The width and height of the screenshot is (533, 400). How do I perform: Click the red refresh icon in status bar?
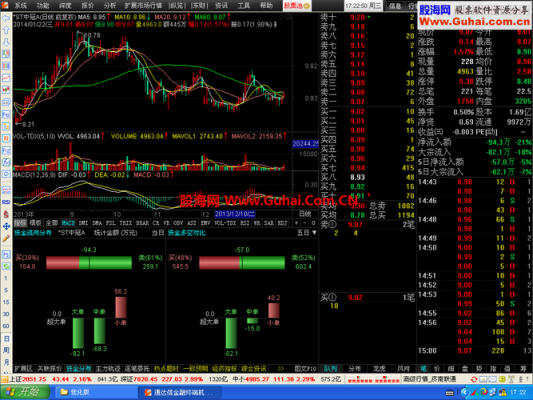[x=474, y=379]
